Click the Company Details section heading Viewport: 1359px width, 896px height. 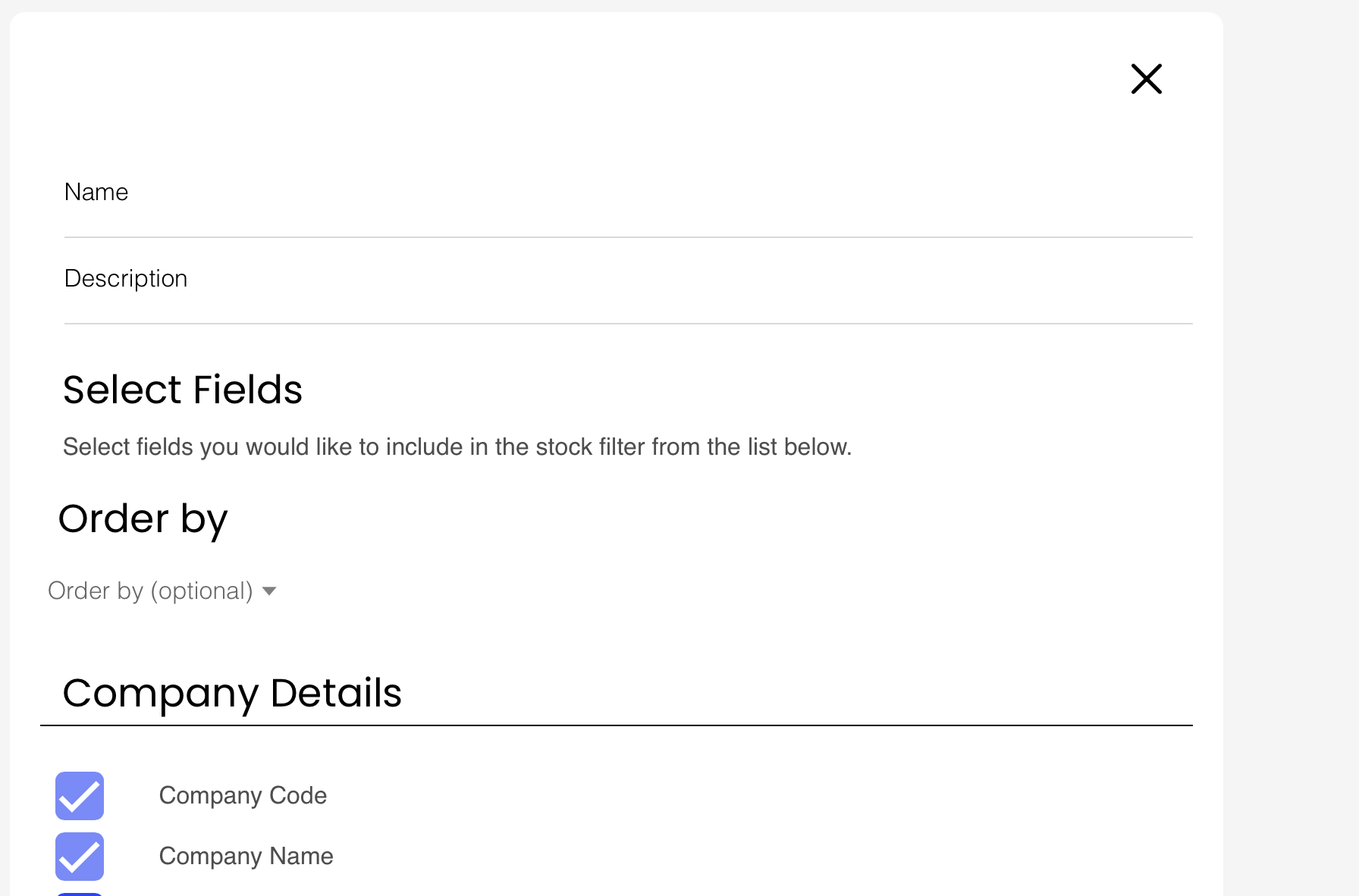tap(232, 693)
